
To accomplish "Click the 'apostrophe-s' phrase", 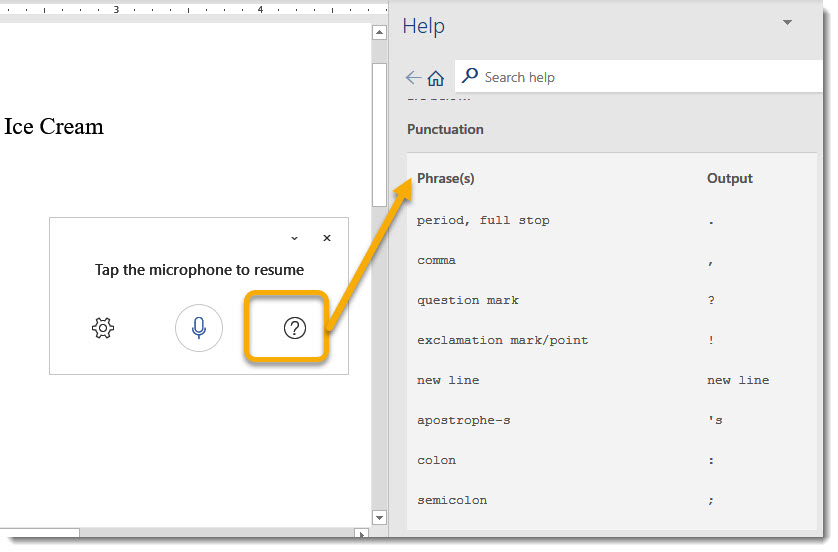I will click(x=463, y=421).
